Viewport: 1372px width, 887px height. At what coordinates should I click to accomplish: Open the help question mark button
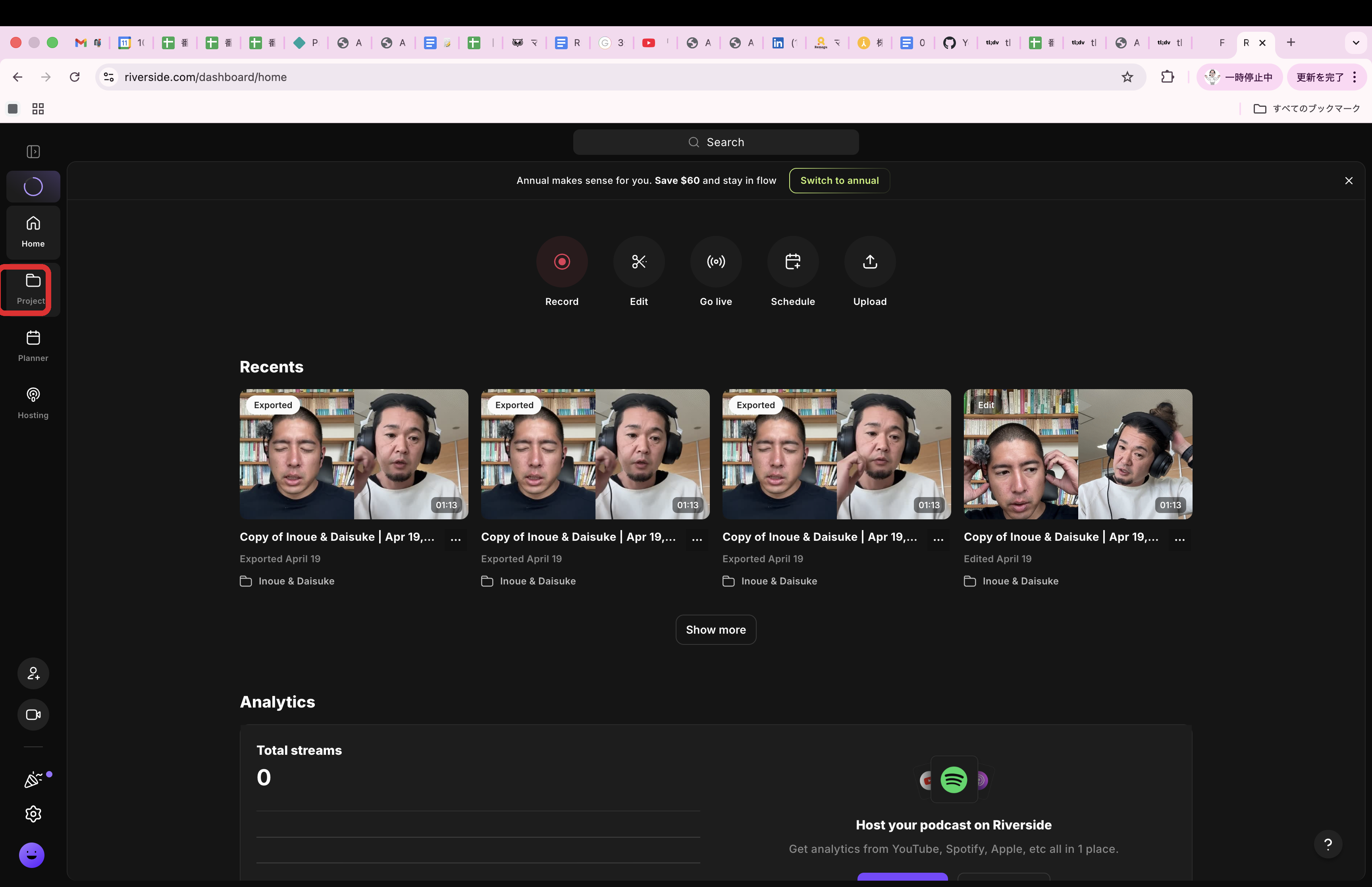click(x=1328, y=845)
